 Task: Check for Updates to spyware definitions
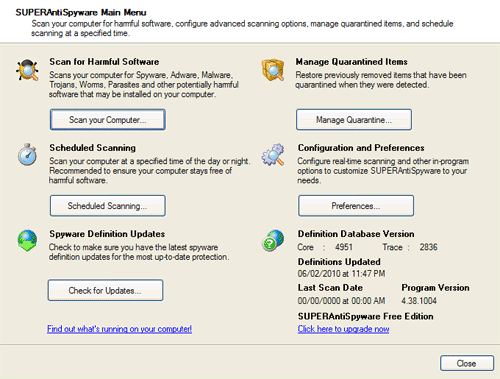pos(105,290)
